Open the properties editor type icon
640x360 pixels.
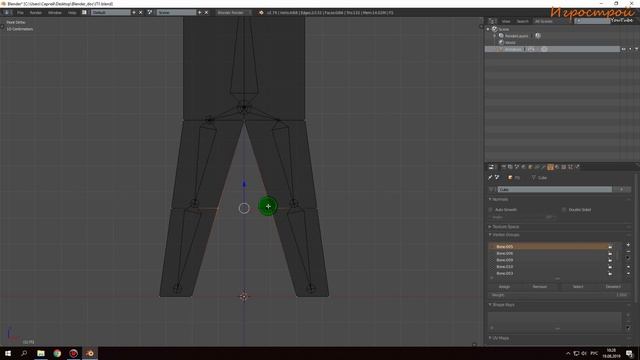tap(492, 167)
